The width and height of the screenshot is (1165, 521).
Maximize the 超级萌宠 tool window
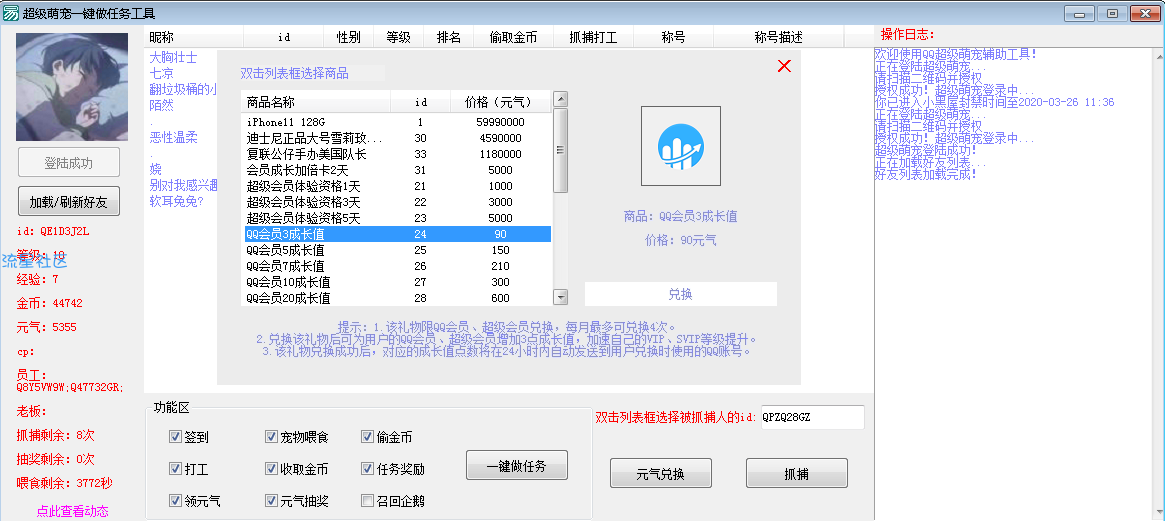(1112, 13)
